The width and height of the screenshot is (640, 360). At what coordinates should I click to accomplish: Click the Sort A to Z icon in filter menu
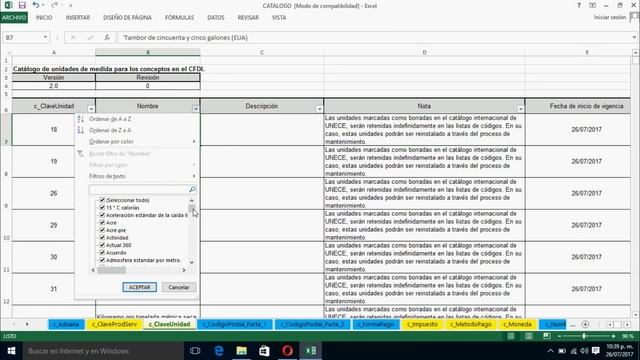click(x=81, y=119)
